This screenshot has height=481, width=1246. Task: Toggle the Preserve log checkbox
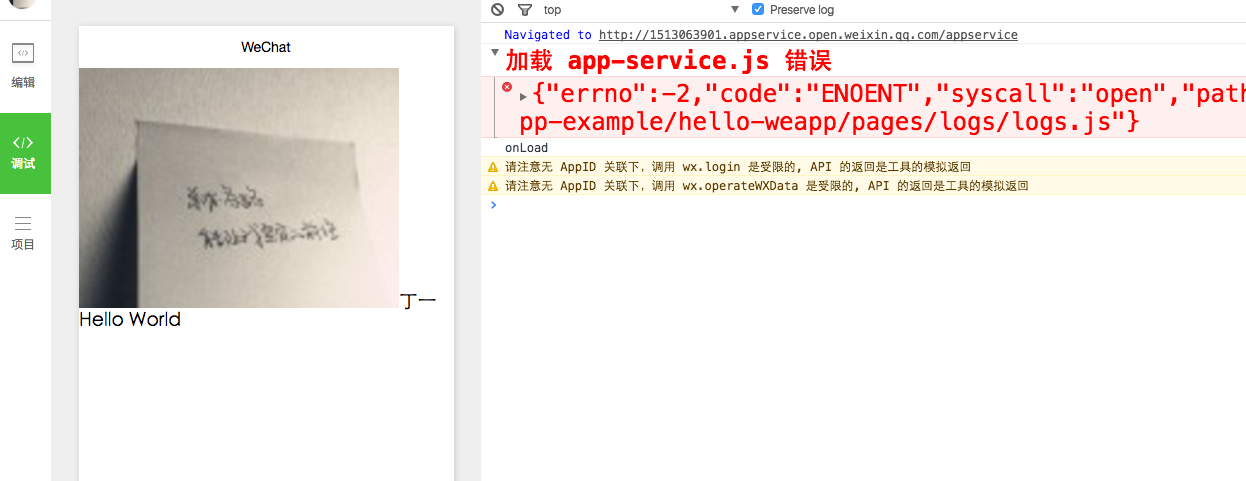tap(757, 10)
